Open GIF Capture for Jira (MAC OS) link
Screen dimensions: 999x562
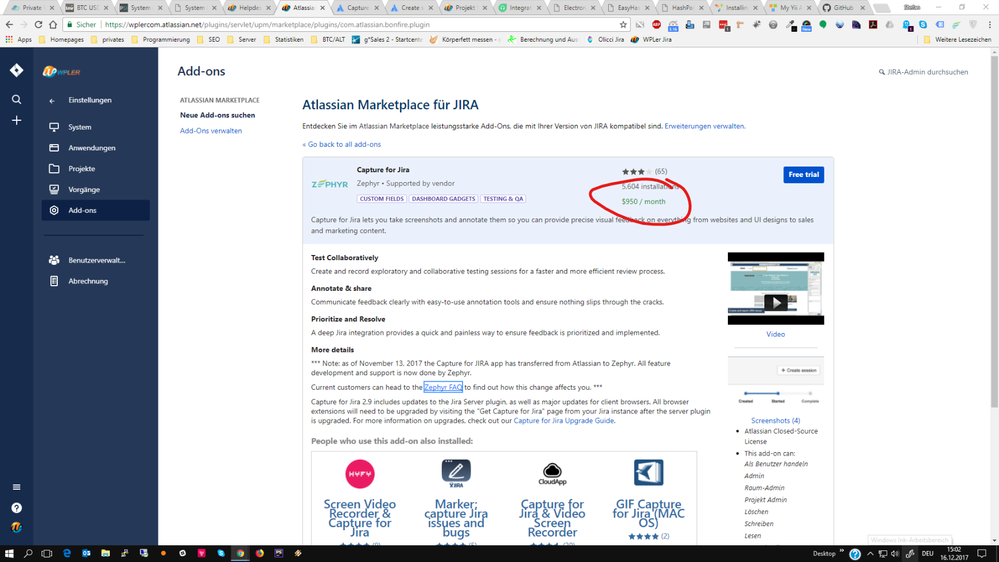pyautogui.click(x=649, y=514)
